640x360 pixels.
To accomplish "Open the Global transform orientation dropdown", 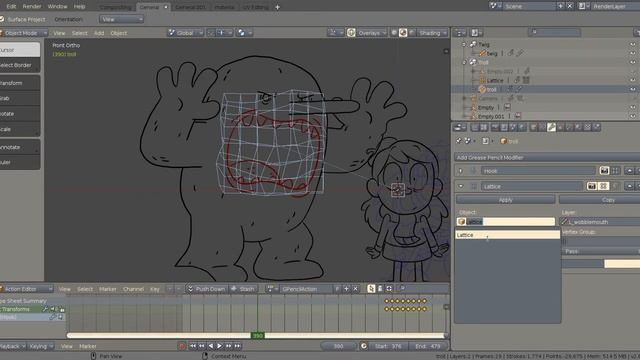I will point(186,33).
